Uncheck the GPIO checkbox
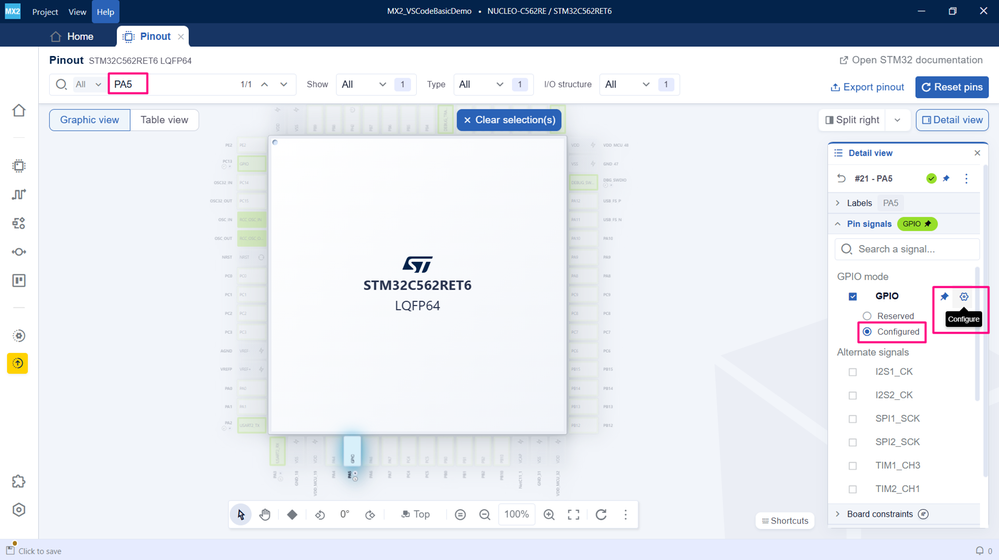The width and height of the screenshot is (999, 560). [x=853, y=296]
